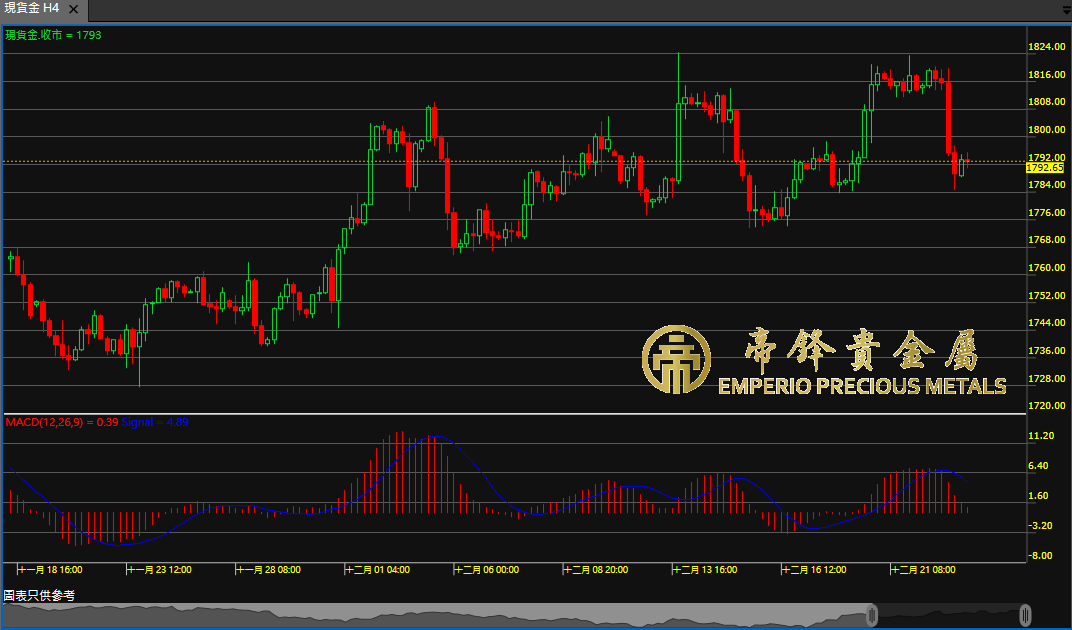The width and height of the screenshot is (1072, 630).
Task: Click the MACD 11.20 scale label
Action: (x=1041, y=436)
